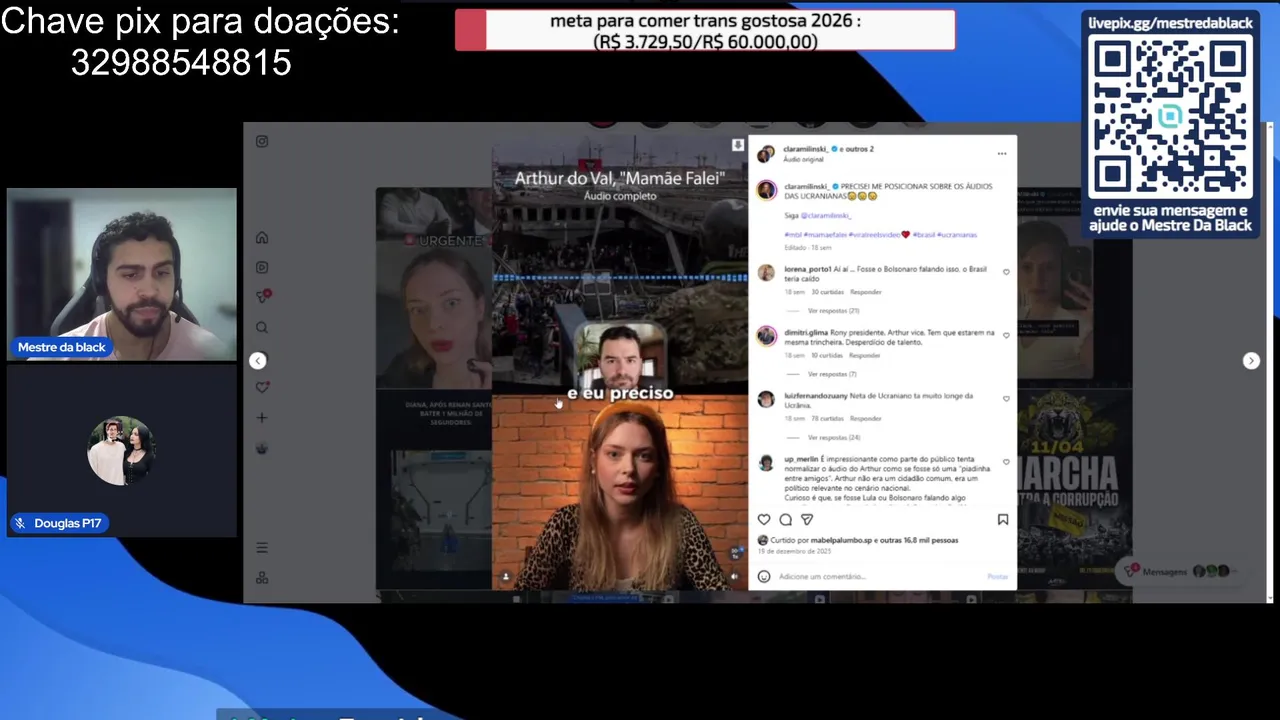Screen dimensions: 1280x720
Task: Open hashtag #ucranianas
Action: 957,235
